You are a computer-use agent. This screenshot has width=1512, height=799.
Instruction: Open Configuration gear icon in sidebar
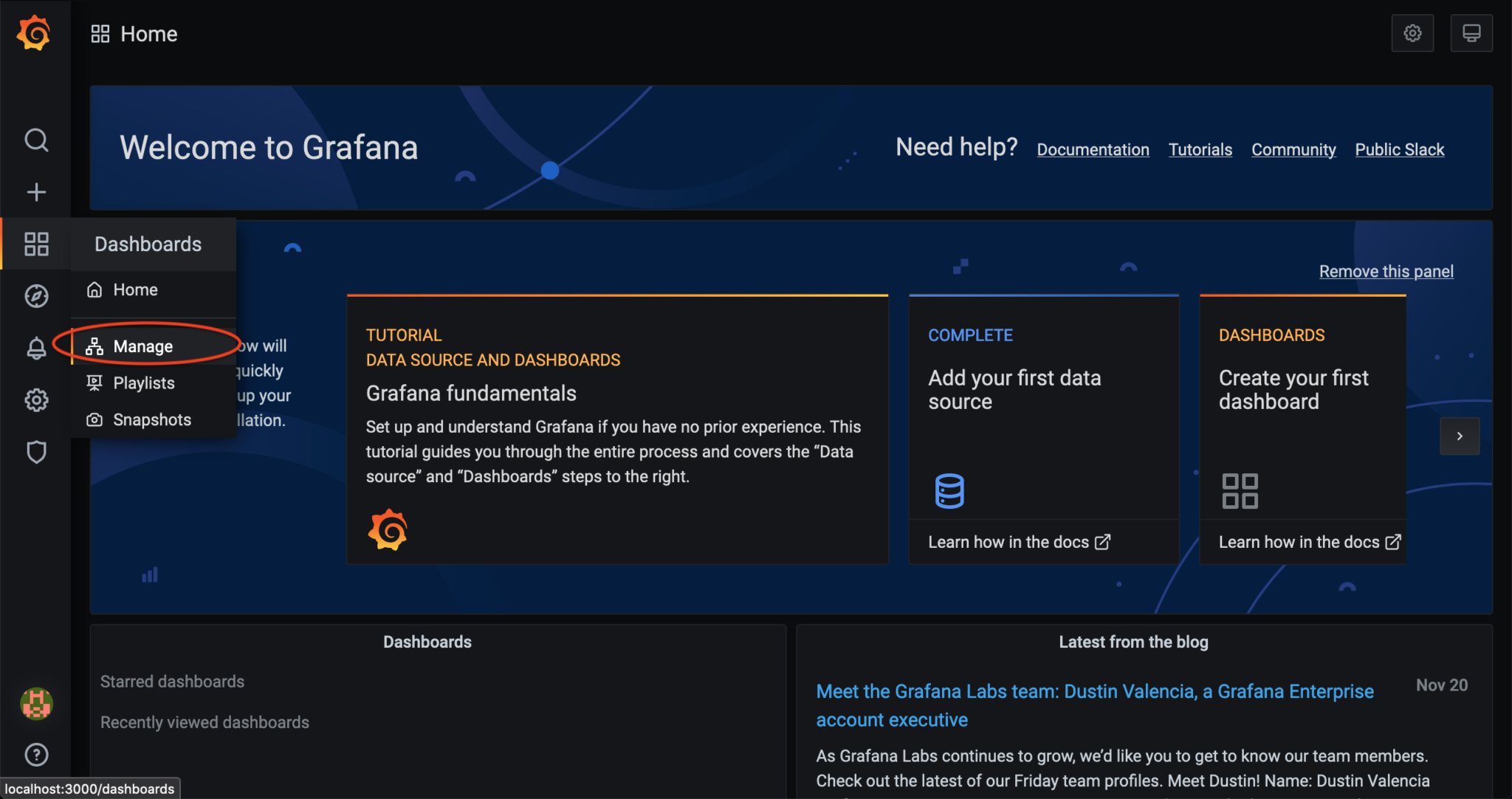tap(36, 399)
